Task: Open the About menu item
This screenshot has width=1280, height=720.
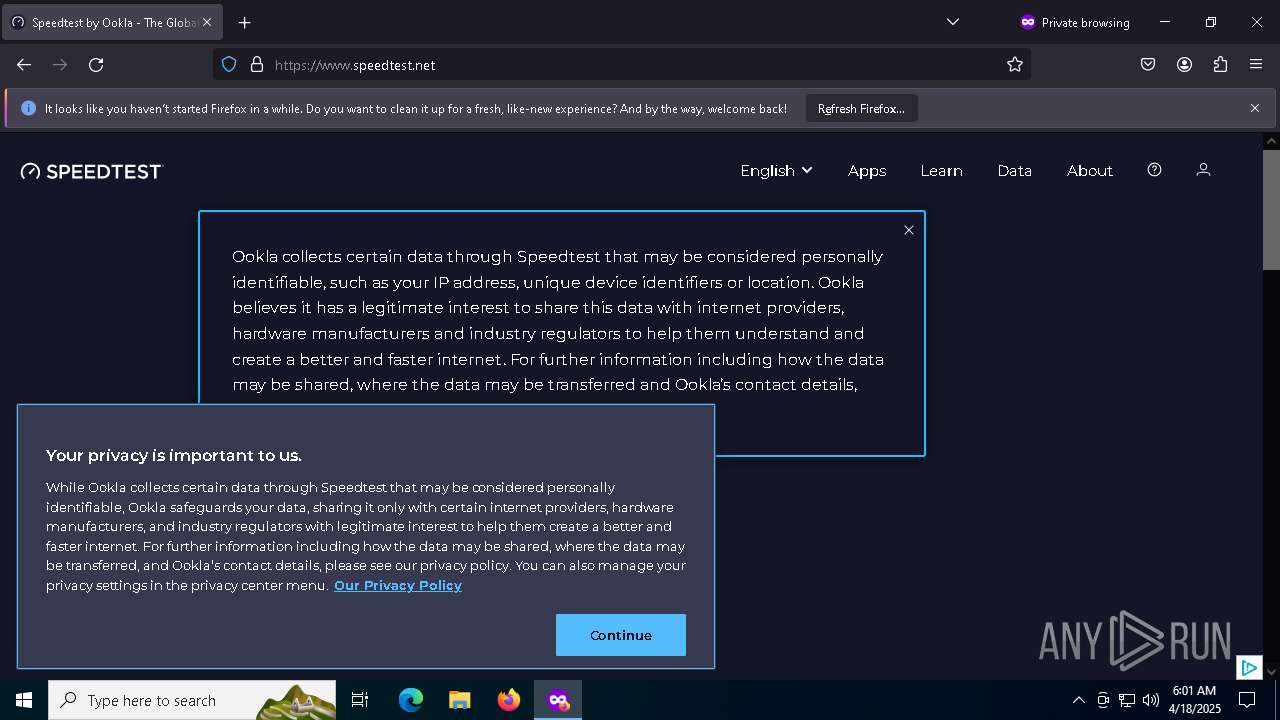Action: click(x=1089, y=171)
